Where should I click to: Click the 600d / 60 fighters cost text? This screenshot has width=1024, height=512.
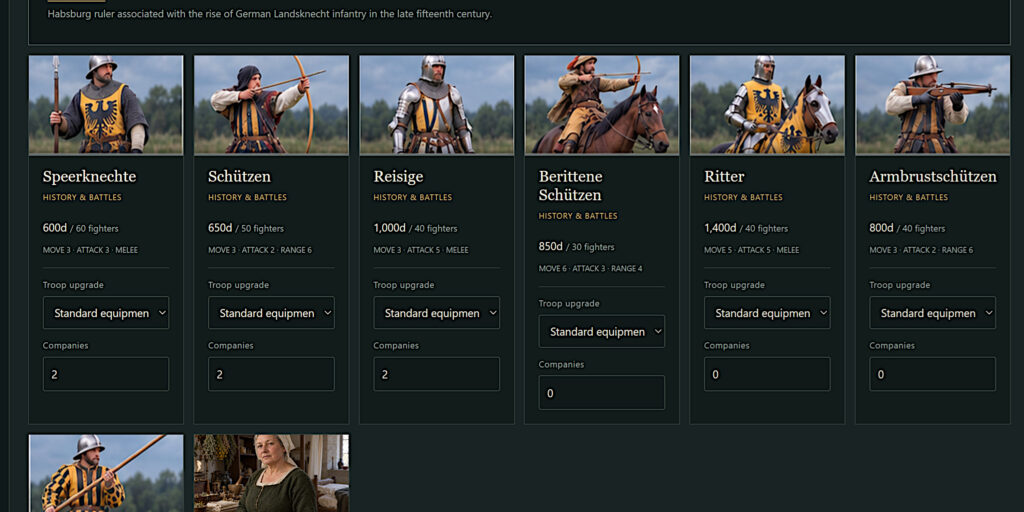81,228
